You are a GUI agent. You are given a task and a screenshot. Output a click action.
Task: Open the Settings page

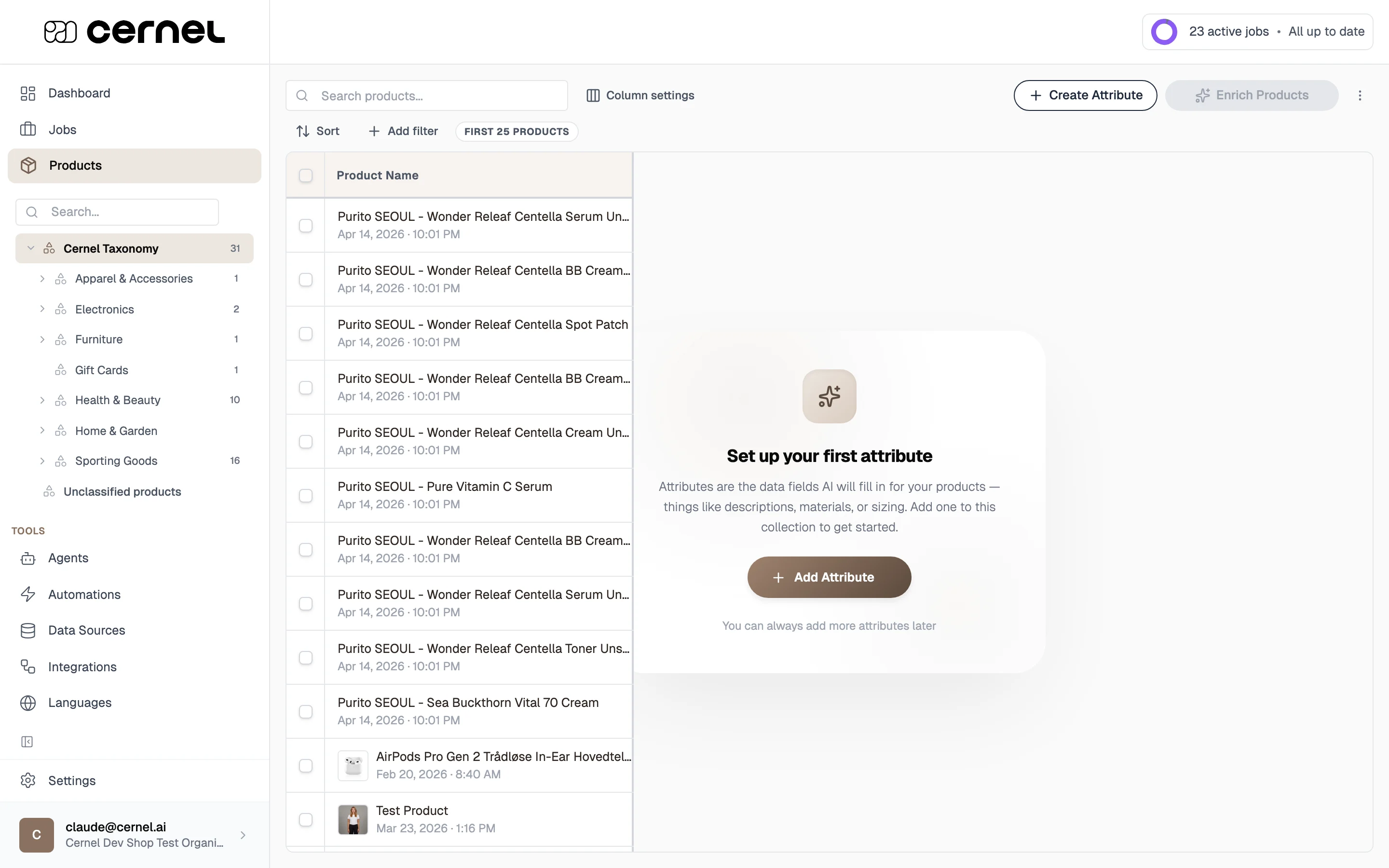[x=134, y=780]
